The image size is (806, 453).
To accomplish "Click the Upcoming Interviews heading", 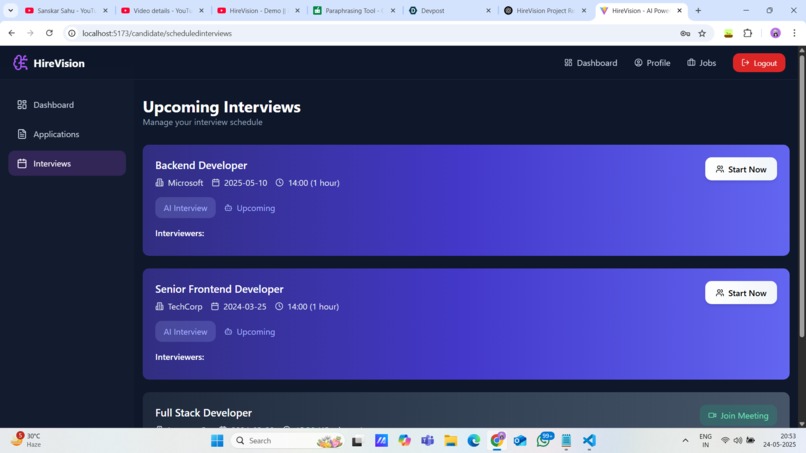I will coord(222,107).
